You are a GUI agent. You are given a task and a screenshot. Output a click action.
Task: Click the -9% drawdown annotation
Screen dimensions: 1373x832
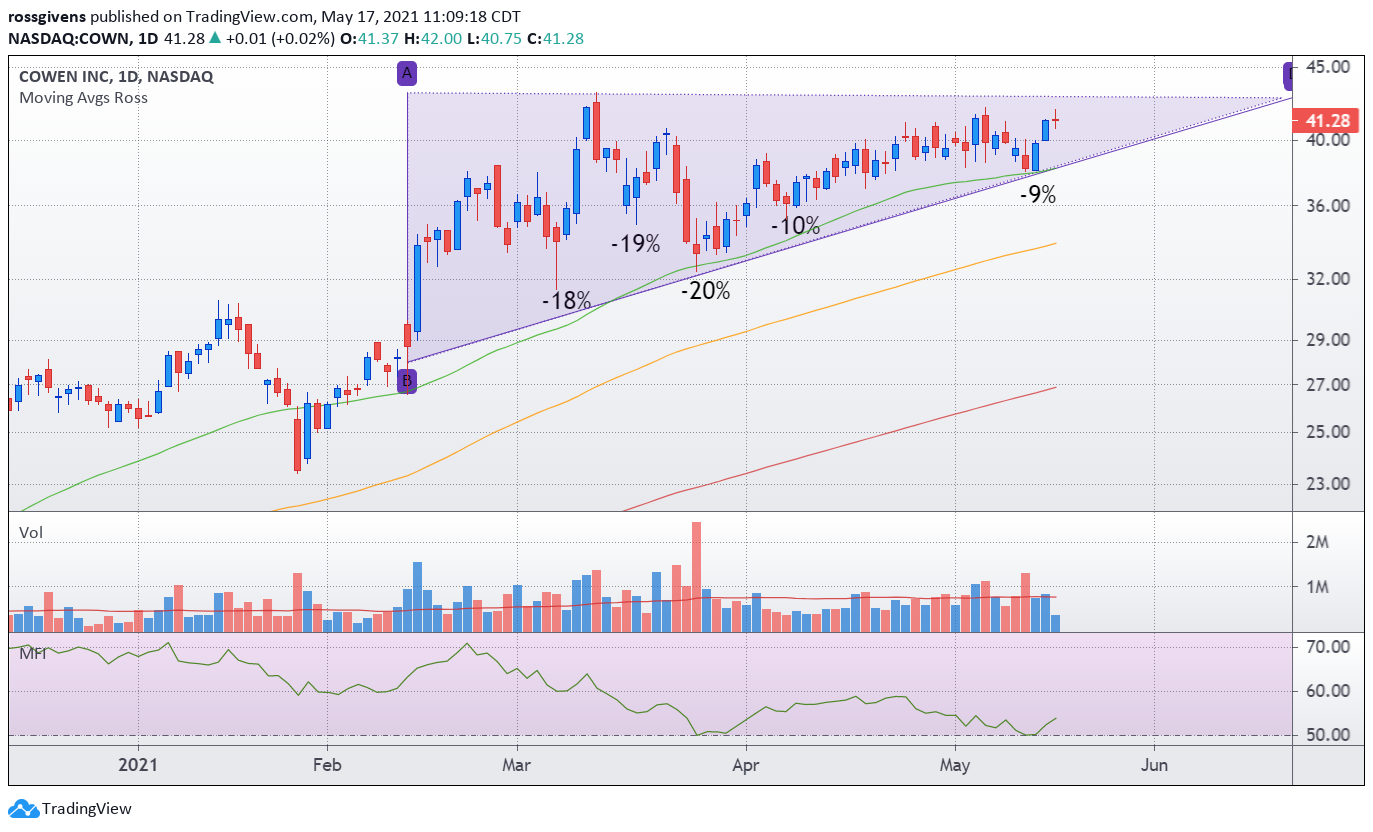[1037, 195]
